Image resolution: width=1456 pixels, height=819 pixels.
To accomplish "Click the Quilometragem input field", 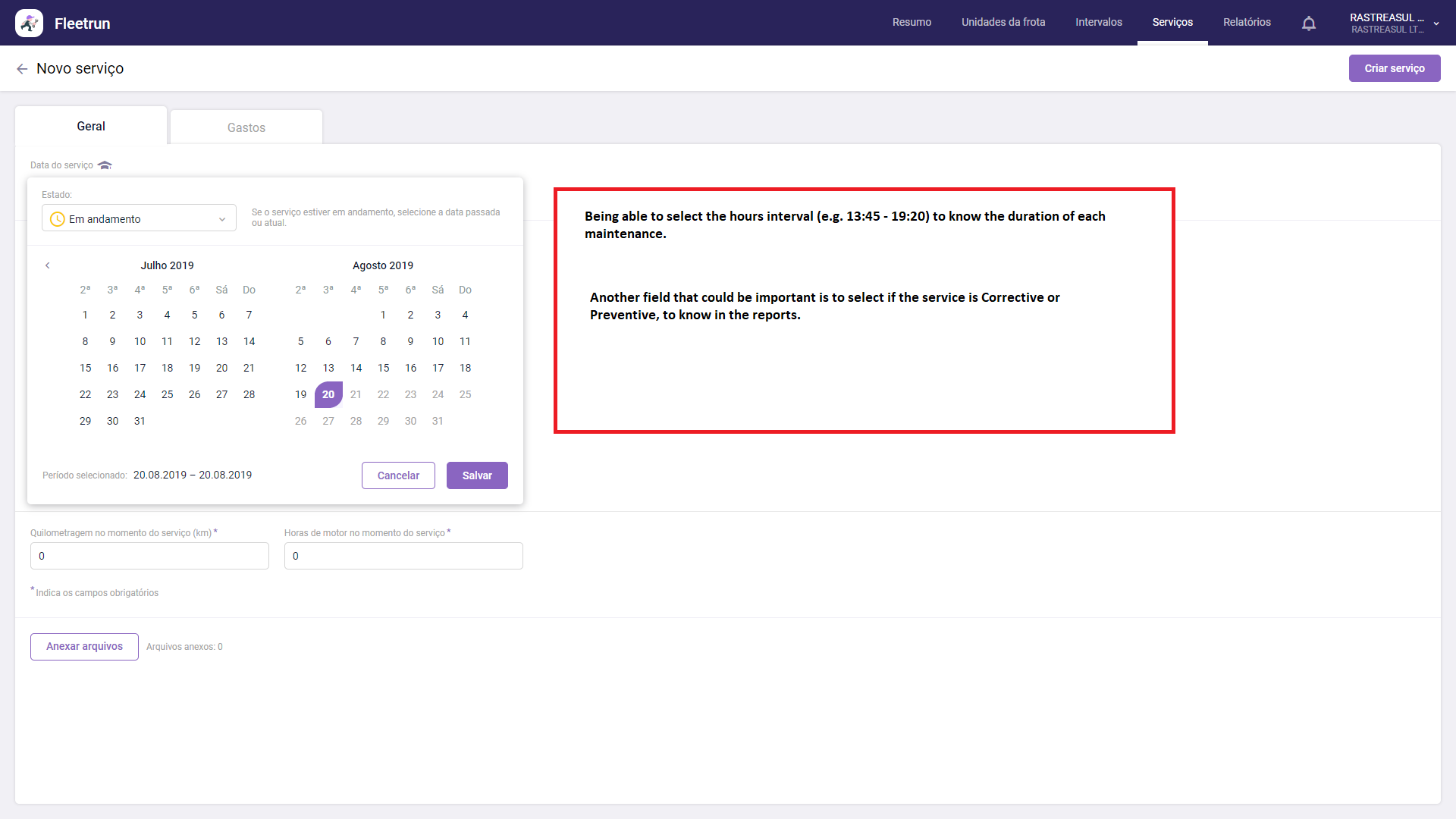I will click(x=149, y=556).
